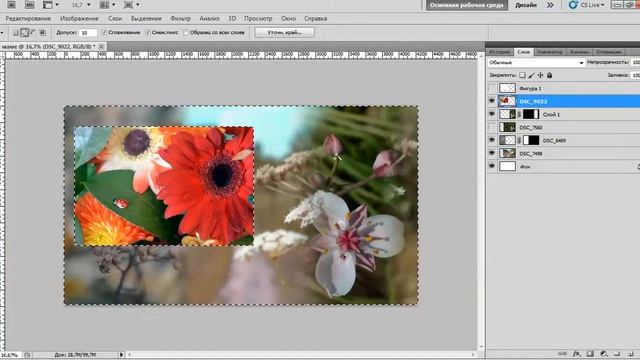Click the create new layer icon
Image resolution: width=640 pixels, height=360 pixels.
(x=631, y=354)
